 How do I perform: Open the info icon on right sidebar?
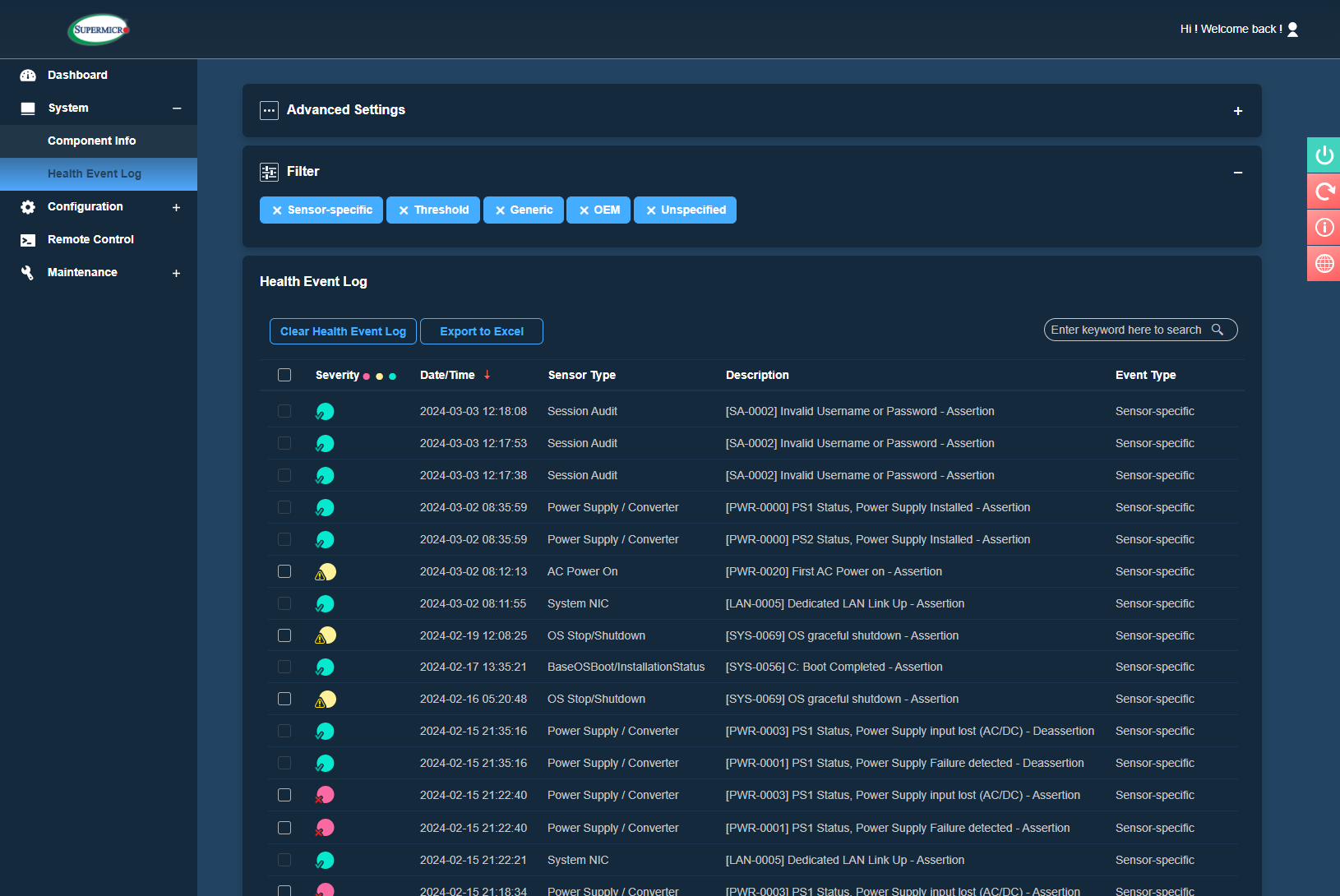1324,228
